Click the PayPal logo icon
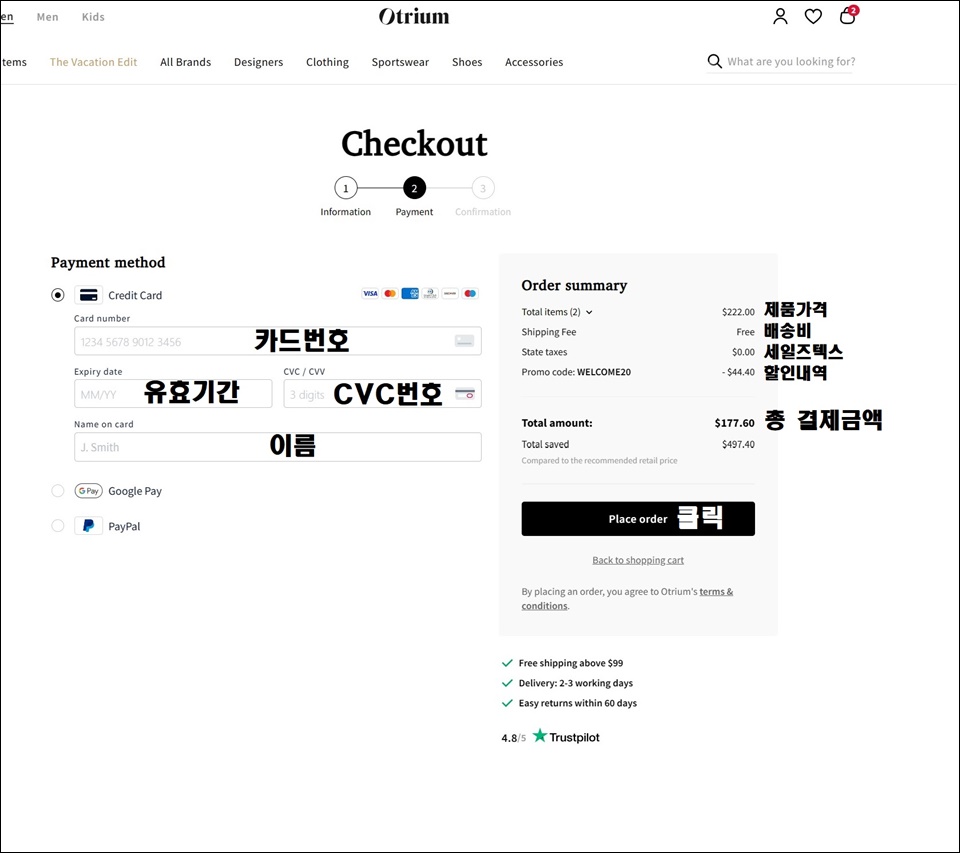Image resolution: width=960 pixels, height=853 pixels. [x=88, y=526]
